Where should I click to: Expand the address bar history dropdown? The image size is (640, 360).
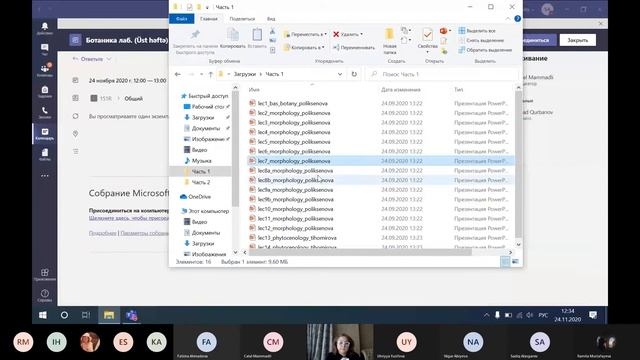pyautogui.click(x=340, y=74)
